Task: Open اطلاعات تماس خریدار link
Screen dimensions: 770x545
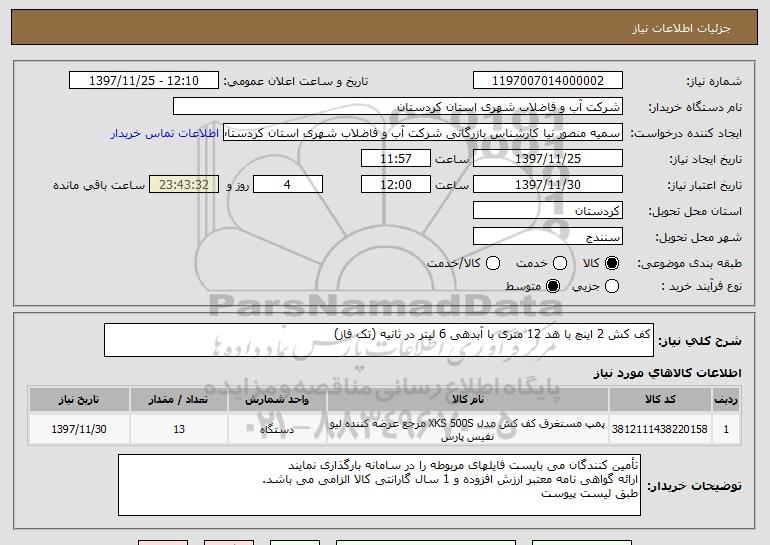Action: [165, 134]
